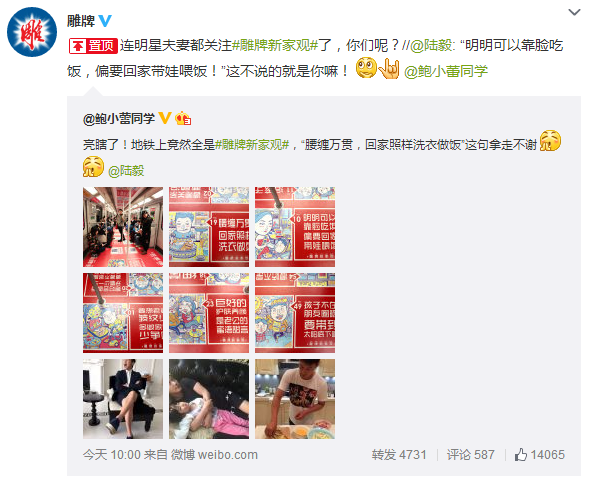Like the post with the thumbs-up icon
Image resolution: width=592 pixels, height=484 pixels.
tap(521, 454)
